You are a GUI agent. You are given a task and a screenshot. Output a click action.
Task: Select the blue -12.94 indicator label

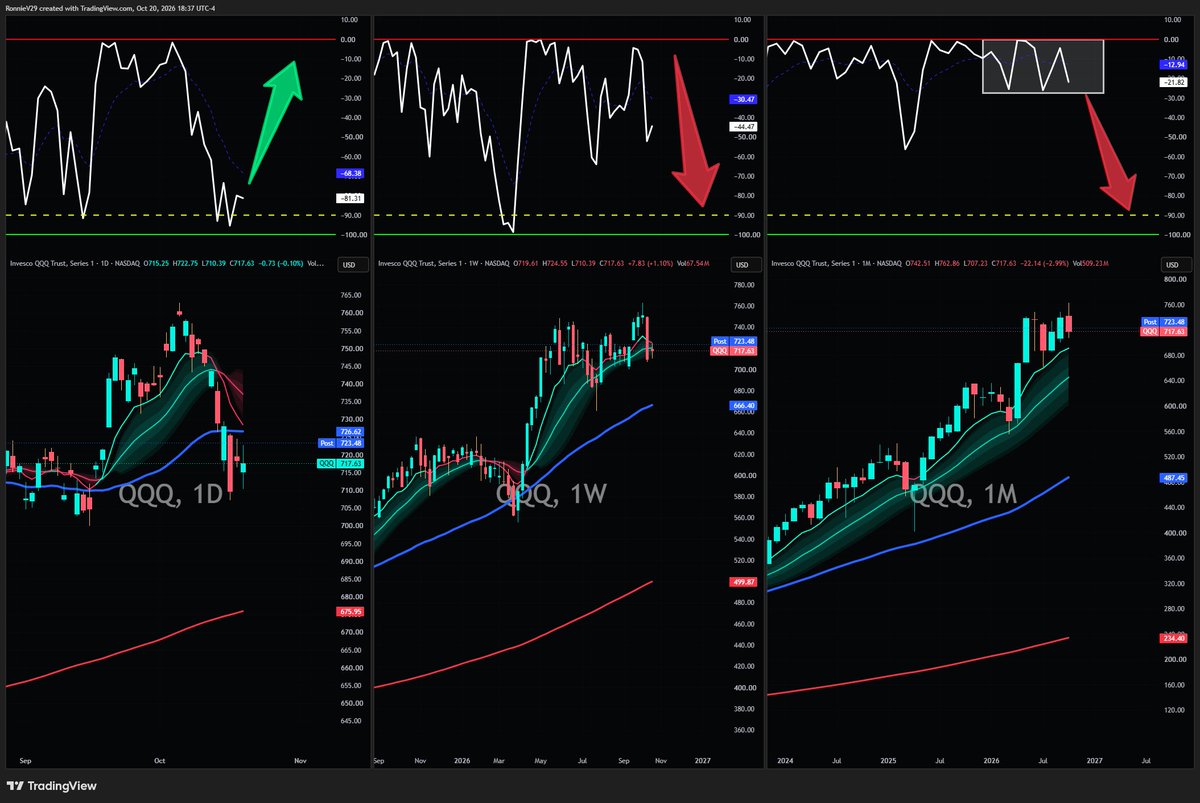[1173, 64]
